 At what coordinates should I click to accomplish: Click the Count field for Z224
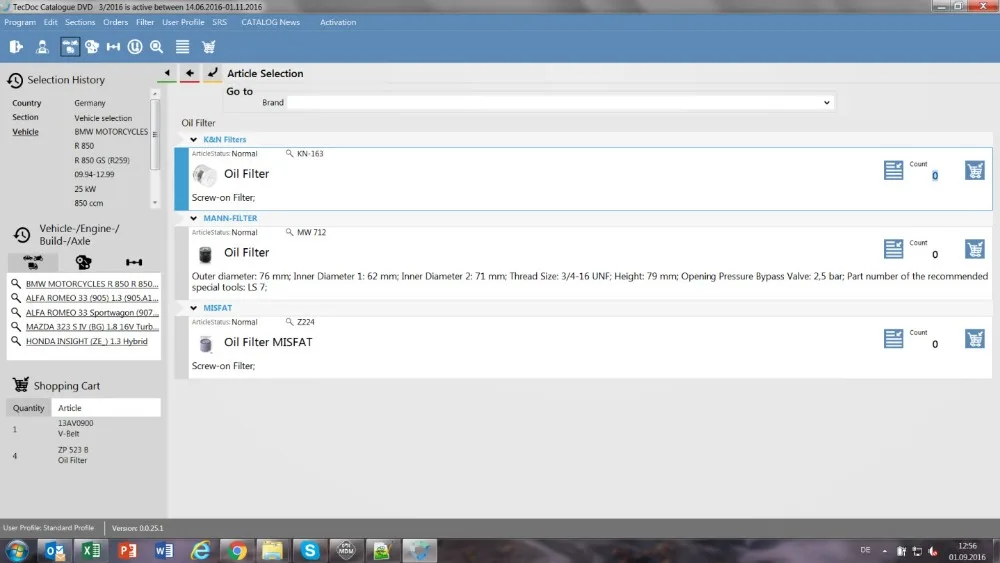[934, 344]
